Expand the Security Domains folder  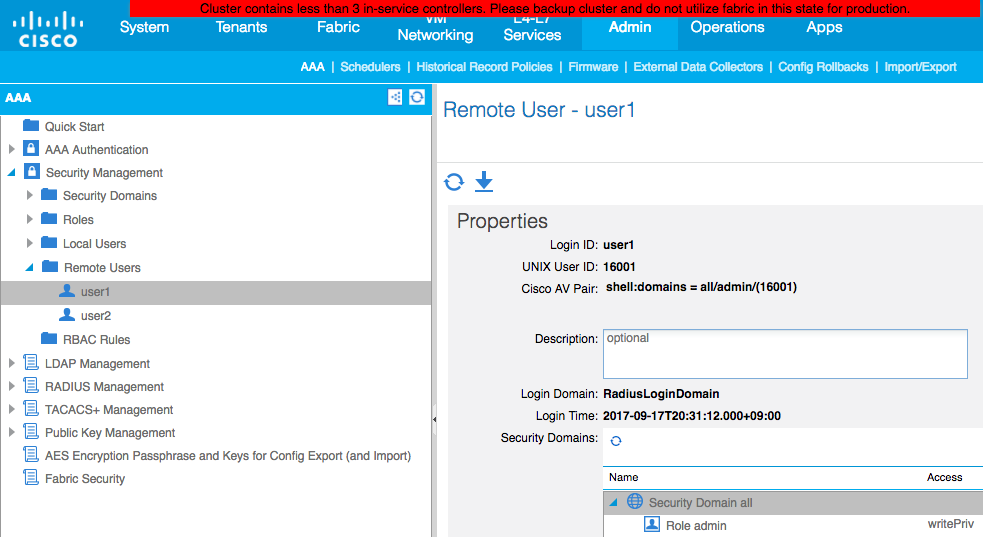[29, 196]
